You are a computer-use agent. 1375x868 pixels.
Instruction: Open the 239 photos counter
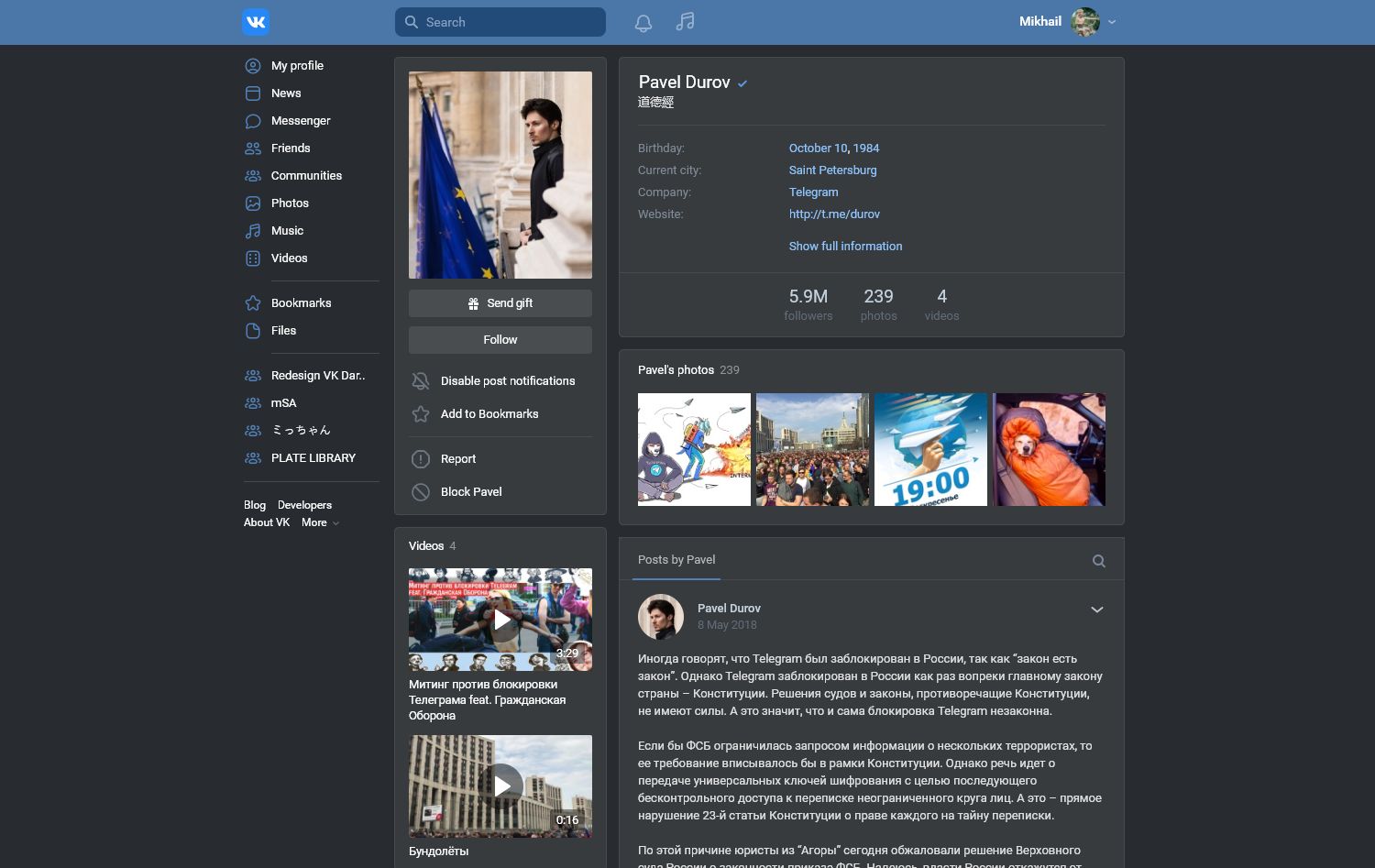point(878,304)
